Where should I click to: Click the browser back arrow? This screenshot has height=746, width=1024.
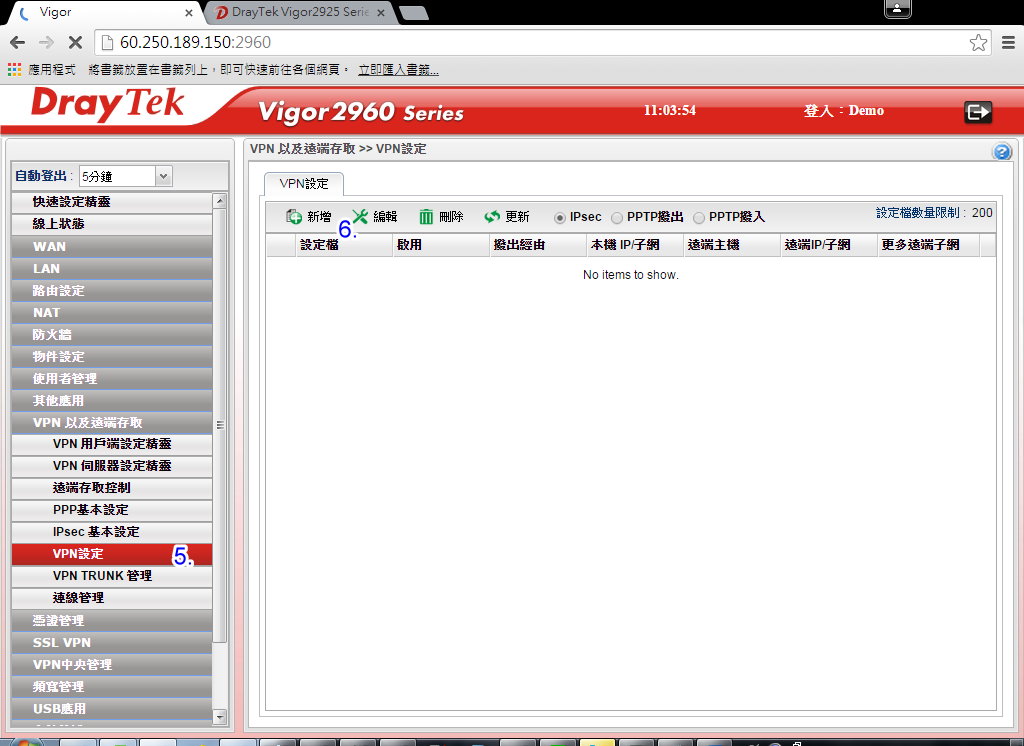[x=18, y=42]
